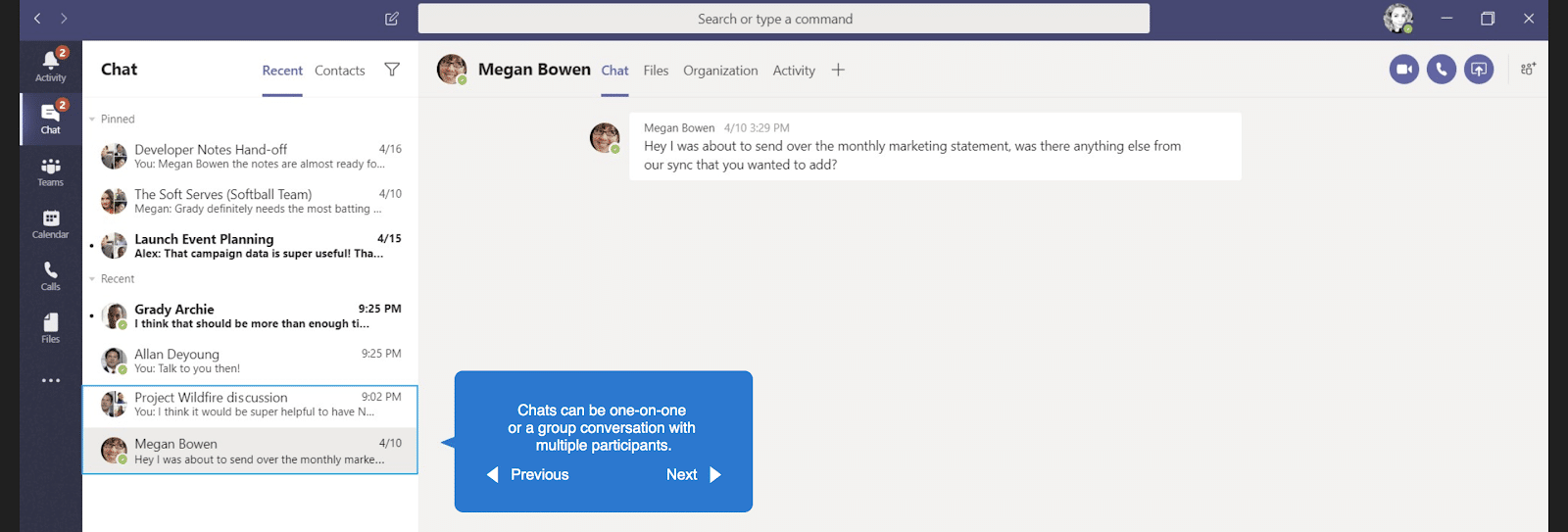Switch to the Contacts tab

coord(340,71)
